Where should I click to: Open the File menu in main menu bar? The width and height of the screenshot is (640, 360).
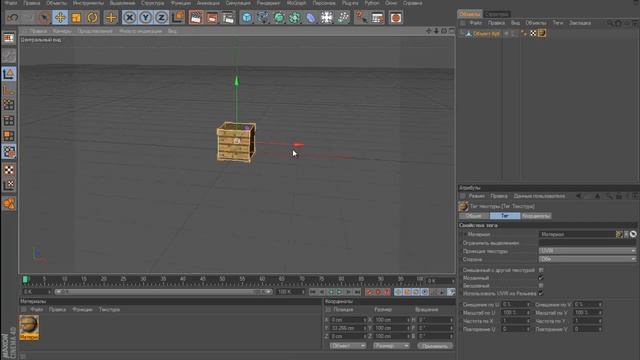[x=11, y=3]
